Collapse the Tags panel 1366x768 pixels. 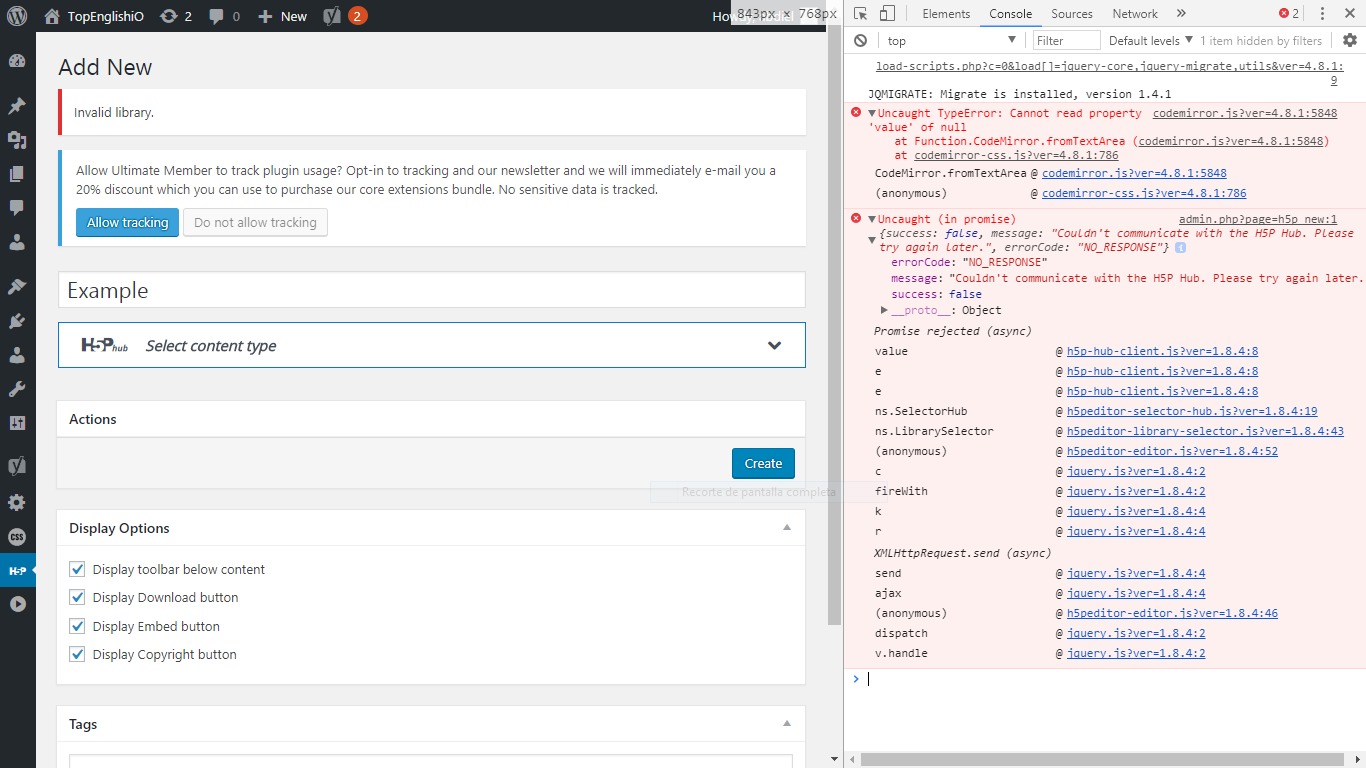(x=787, y=723)
